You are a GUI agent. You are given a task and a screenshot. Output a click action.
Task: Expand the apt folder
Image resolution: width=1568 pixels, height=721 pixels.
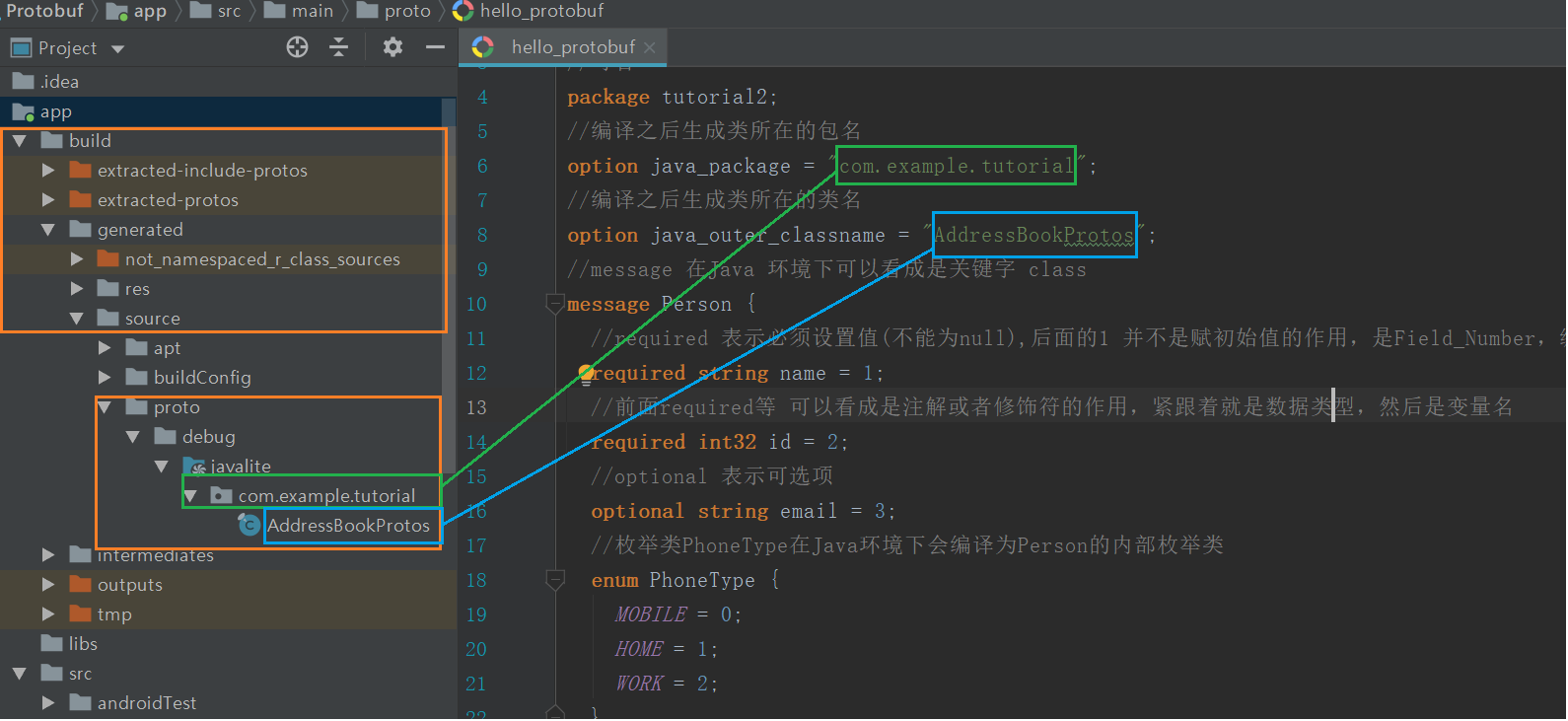tap(105, 348)
